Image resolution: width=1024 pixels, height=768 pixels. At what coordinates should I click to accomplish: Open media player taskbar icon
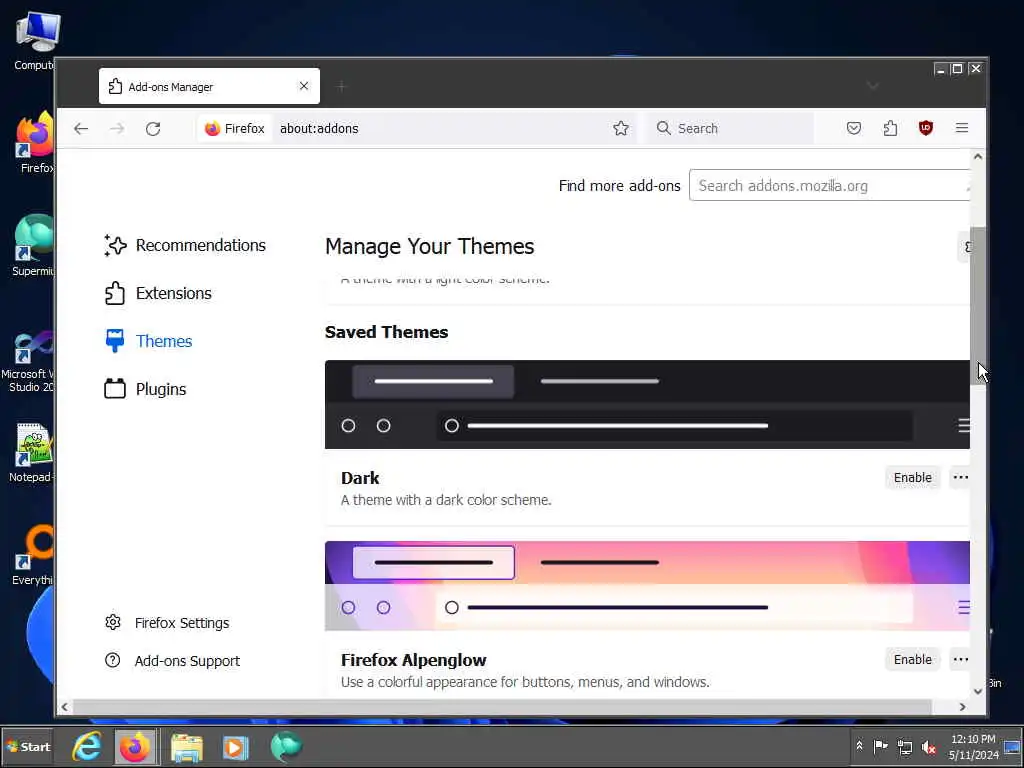coord(235,747)
